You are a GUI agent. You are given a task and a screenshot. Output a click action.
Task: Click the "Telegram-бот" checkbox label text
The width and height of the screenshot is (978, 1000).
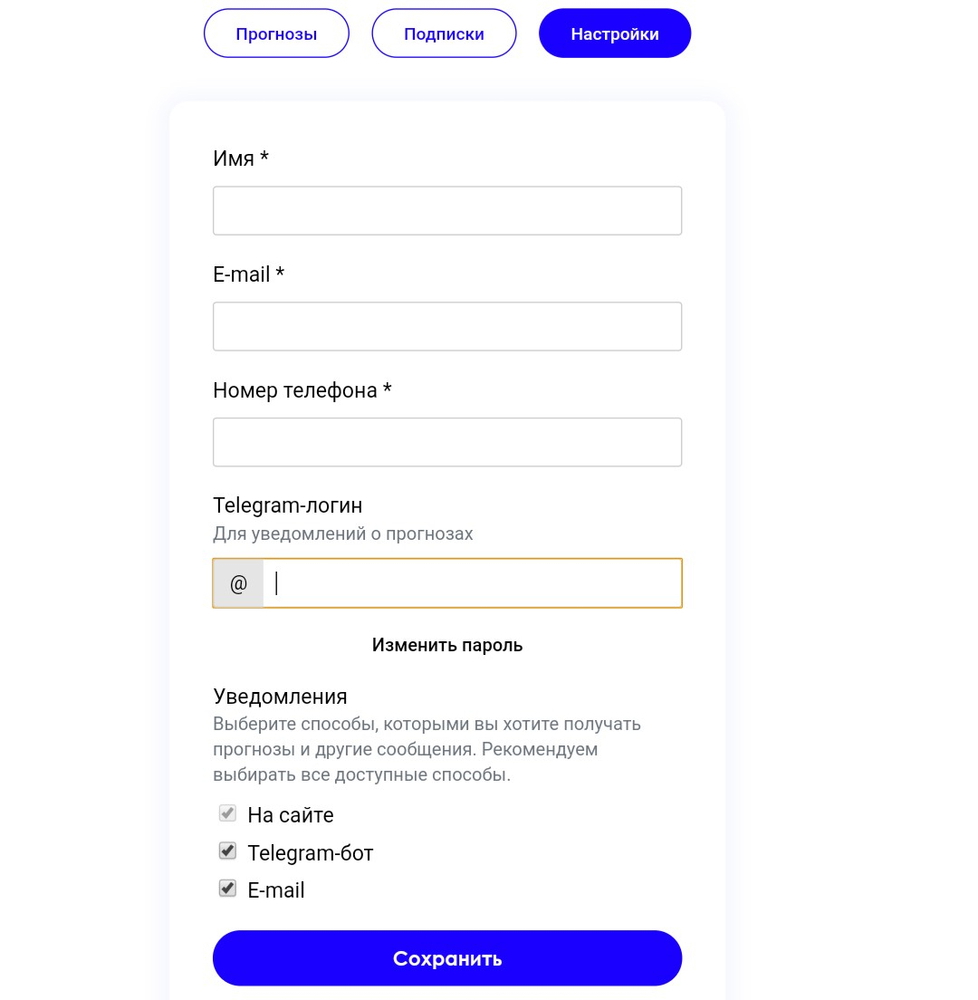coord(310,853)
